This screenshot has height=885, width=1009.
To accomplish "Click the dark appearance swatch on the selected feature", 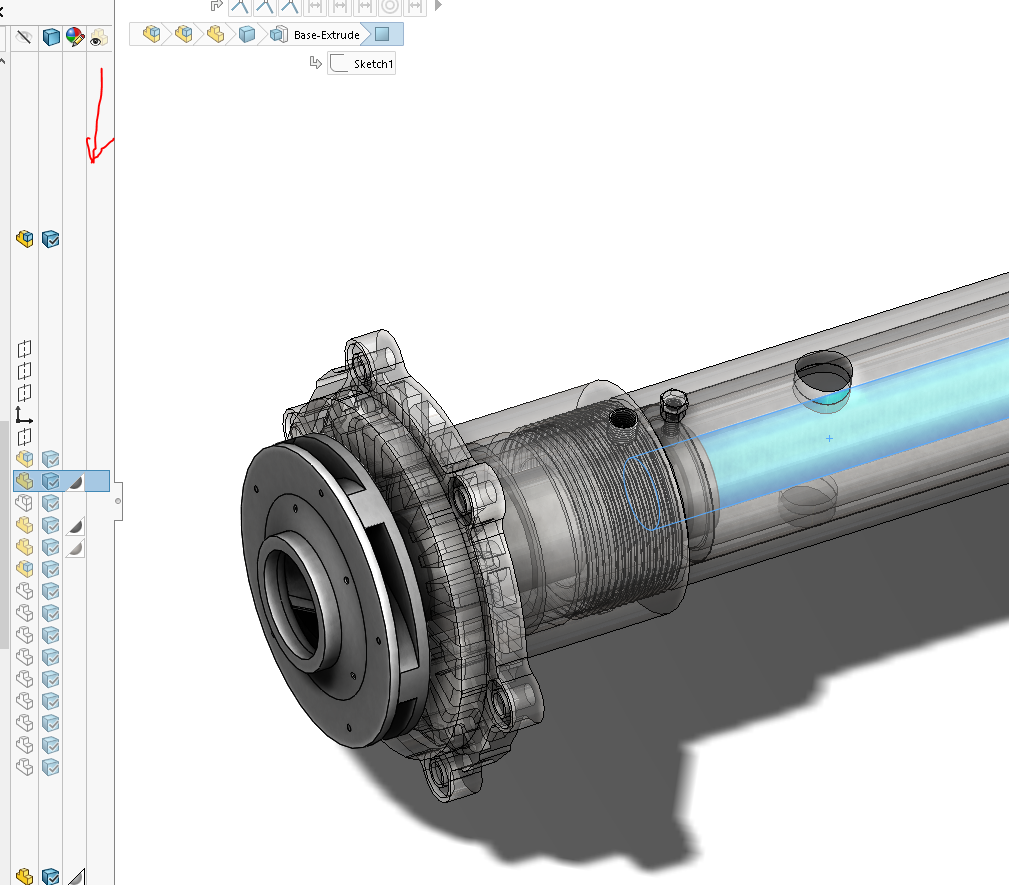I will [76, 481].
